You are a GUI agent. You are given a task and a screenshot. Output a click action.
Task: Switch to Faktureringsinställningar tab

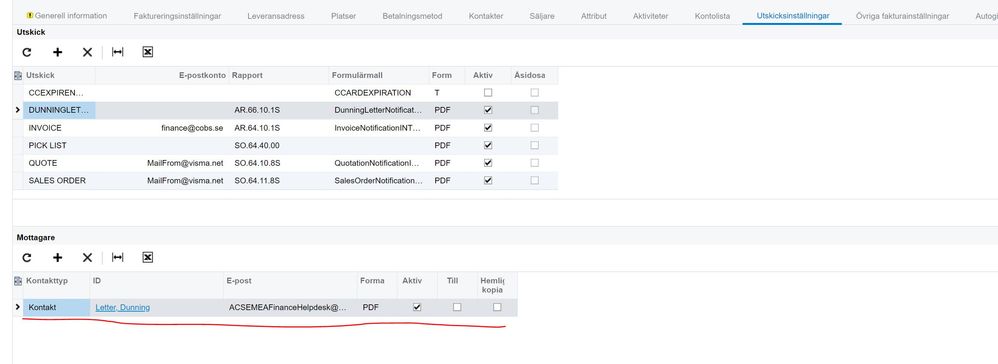tap(178, 16)
